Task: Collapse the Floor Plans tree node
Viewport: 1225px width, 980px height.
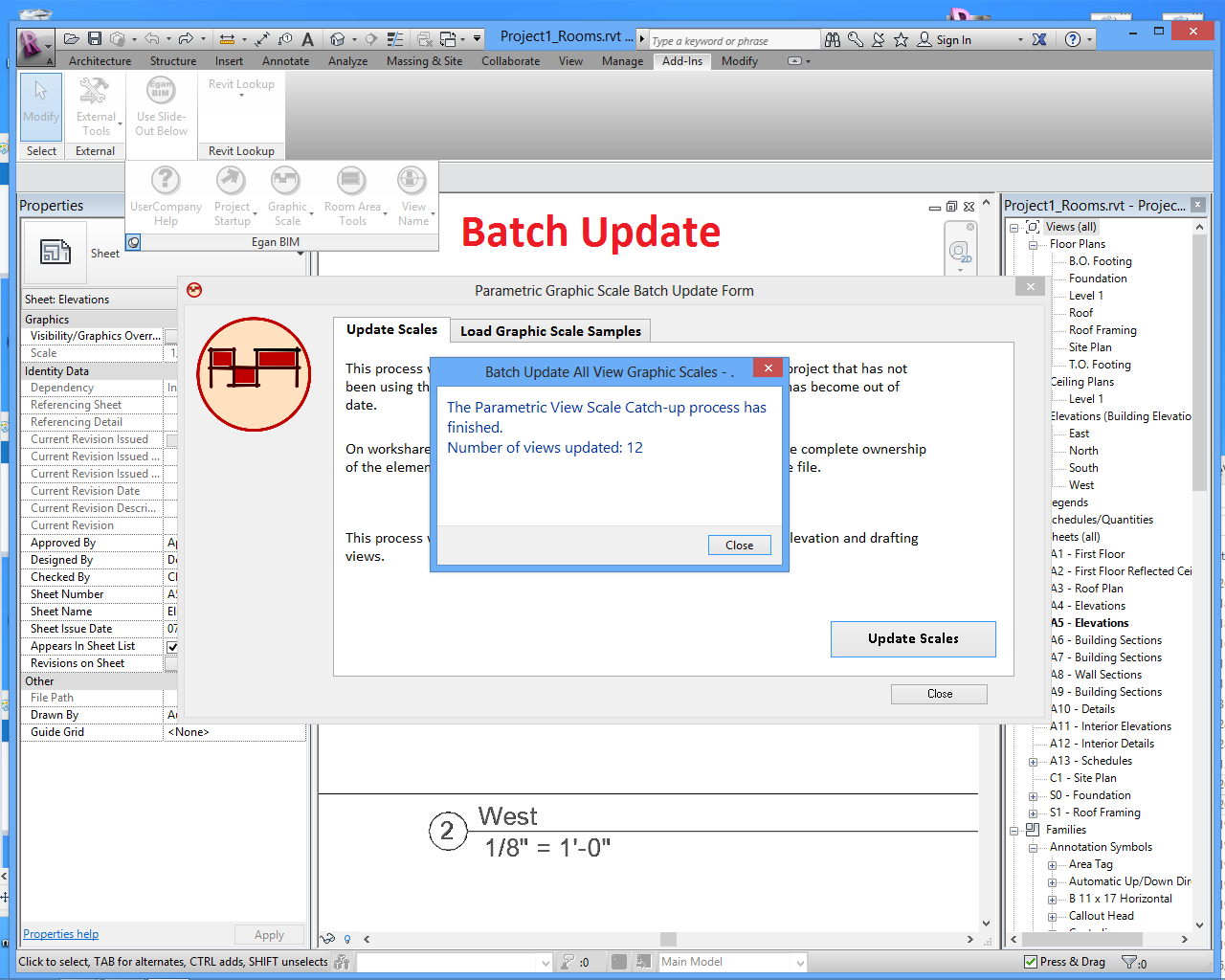Action: click(x=1033, y=245)
